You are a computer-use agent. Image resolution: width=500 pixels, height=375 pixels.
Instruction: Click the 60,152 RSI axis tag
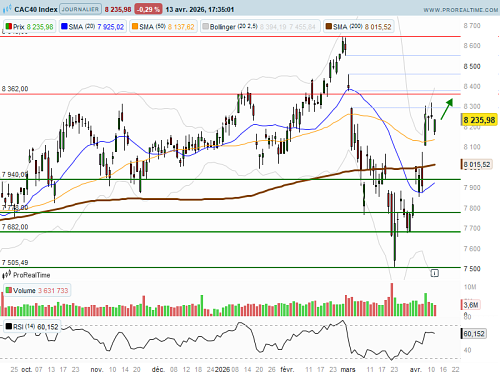(x=474, y=334)
